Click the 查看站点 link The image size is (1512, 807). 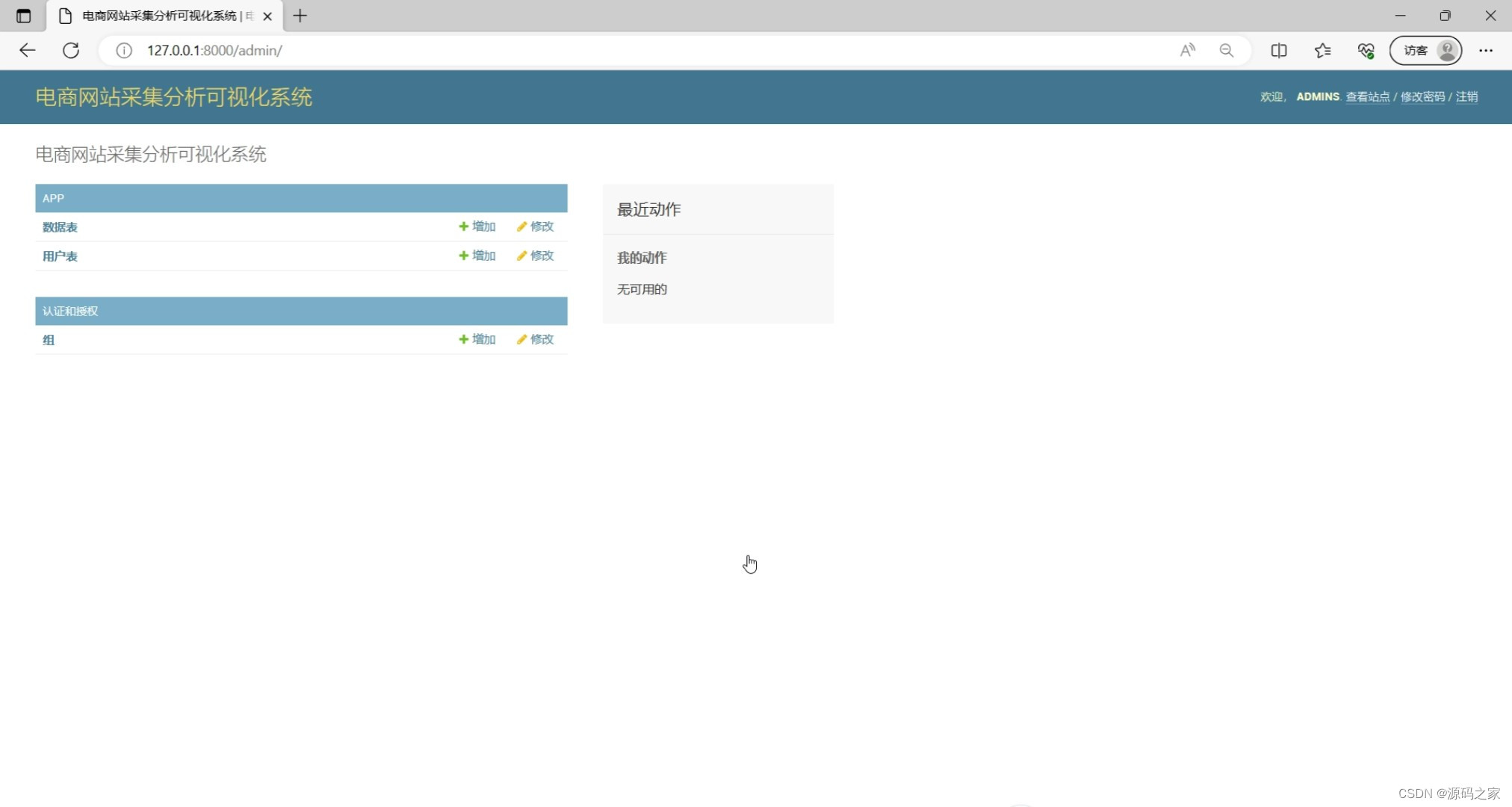point(1367,97)
